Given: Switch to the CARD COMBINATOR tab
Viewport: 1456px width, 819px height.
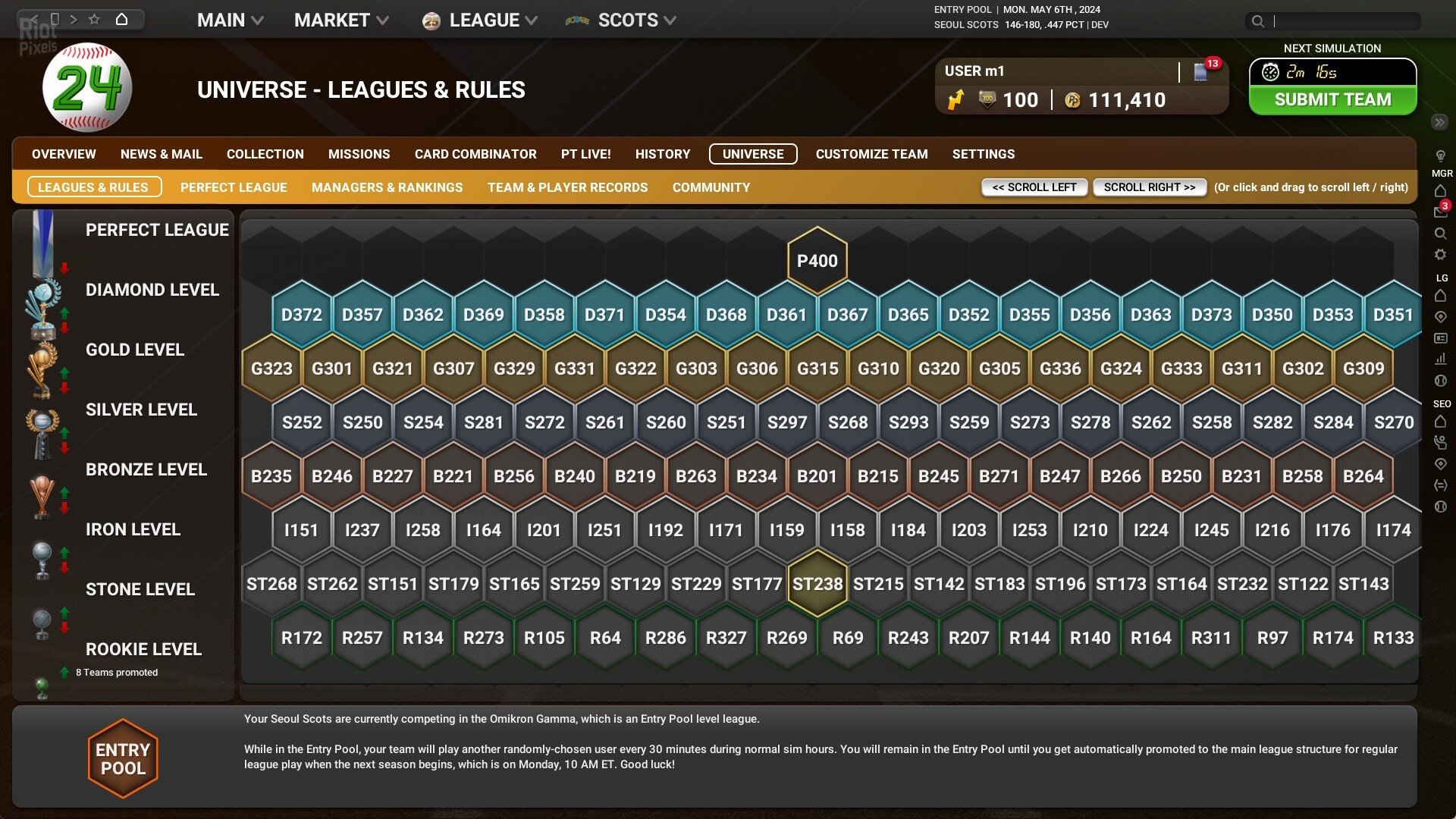Looking at the screenshot, I should pos(474,154).
